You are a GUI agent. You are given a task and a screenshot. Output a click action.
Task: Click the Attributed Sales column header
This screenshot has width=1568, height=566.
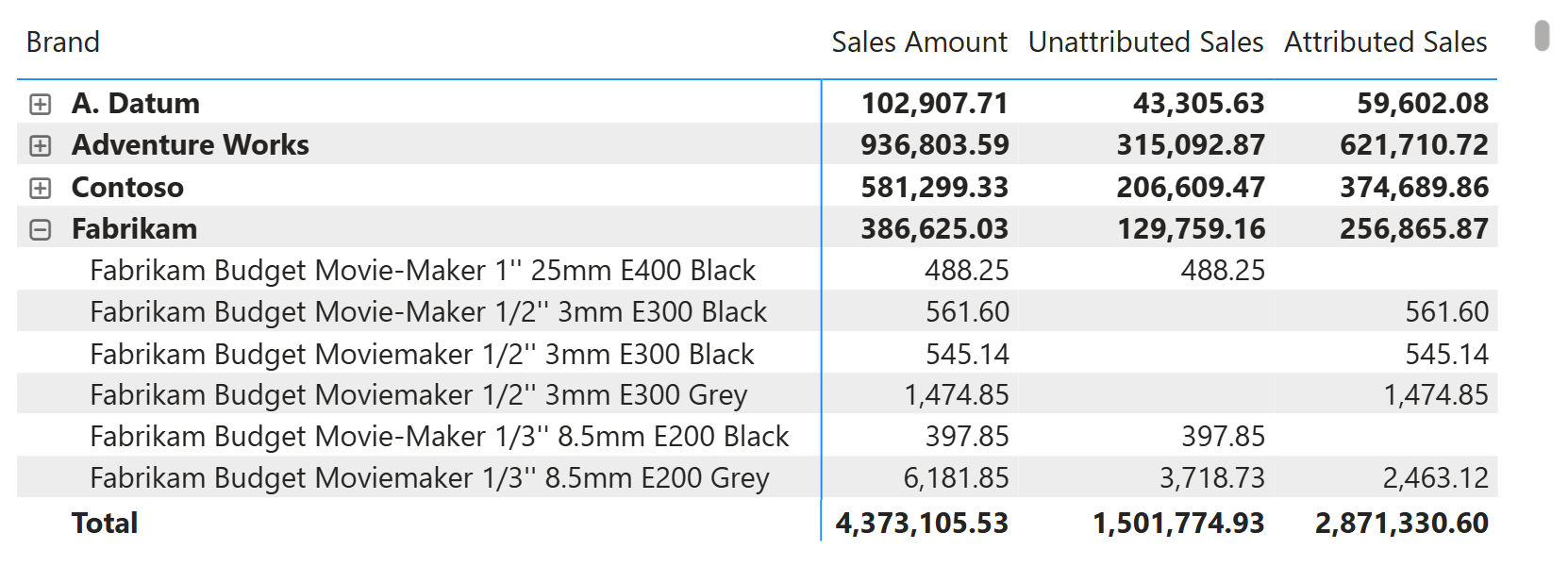(x=1384, y=42)
